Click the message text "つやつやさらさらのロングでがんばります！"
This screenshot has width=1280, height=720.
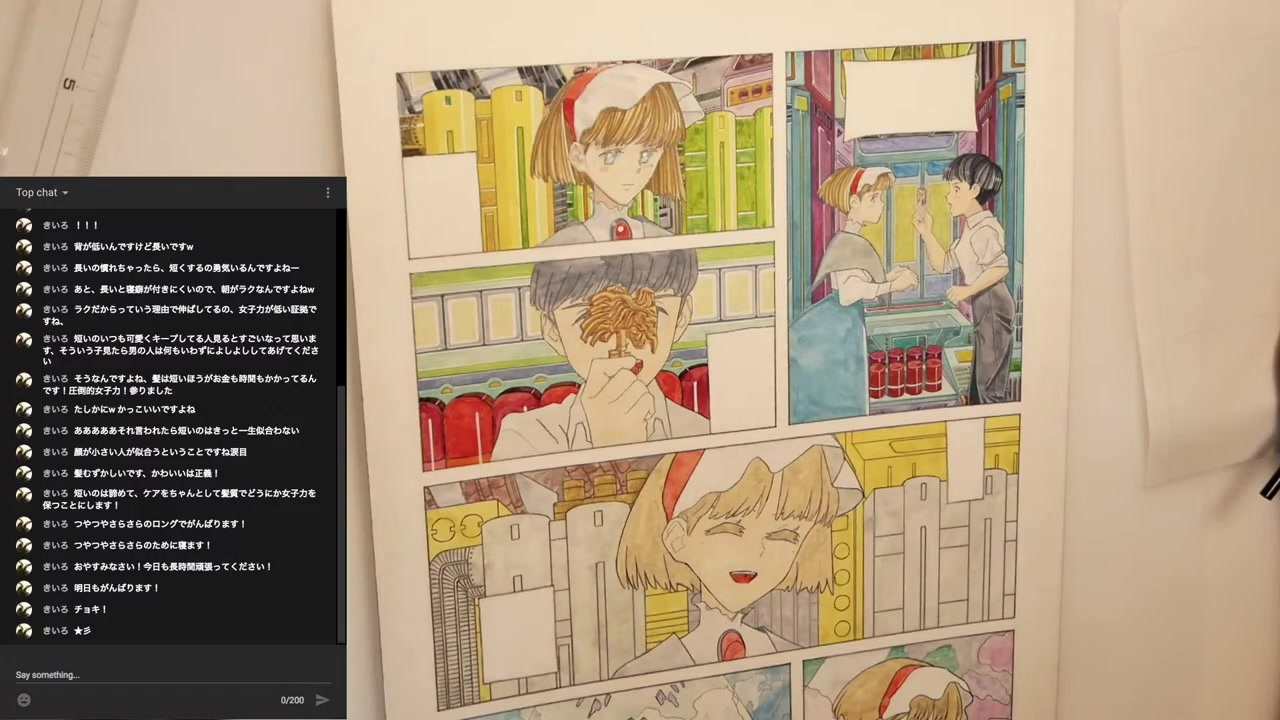(160, 524)
